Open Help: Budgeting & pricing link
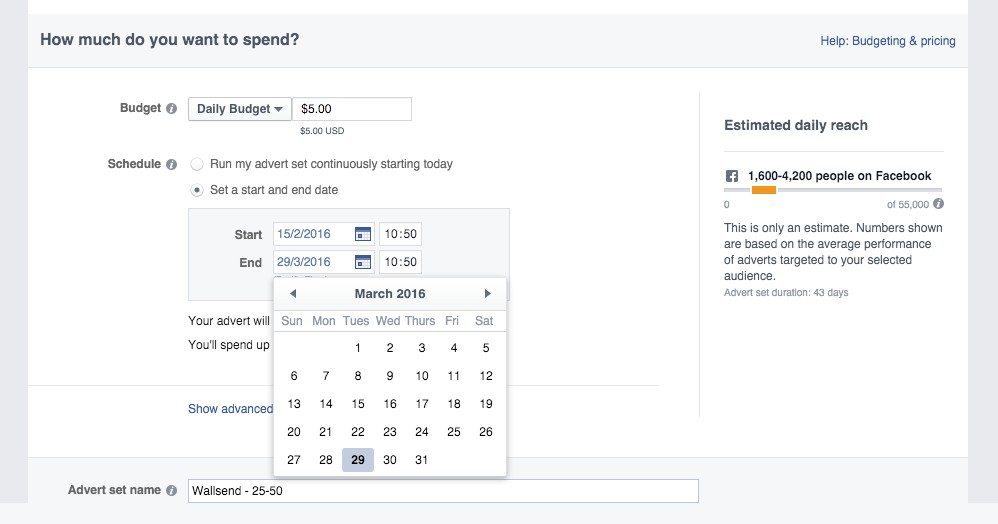 pos(887,41)
